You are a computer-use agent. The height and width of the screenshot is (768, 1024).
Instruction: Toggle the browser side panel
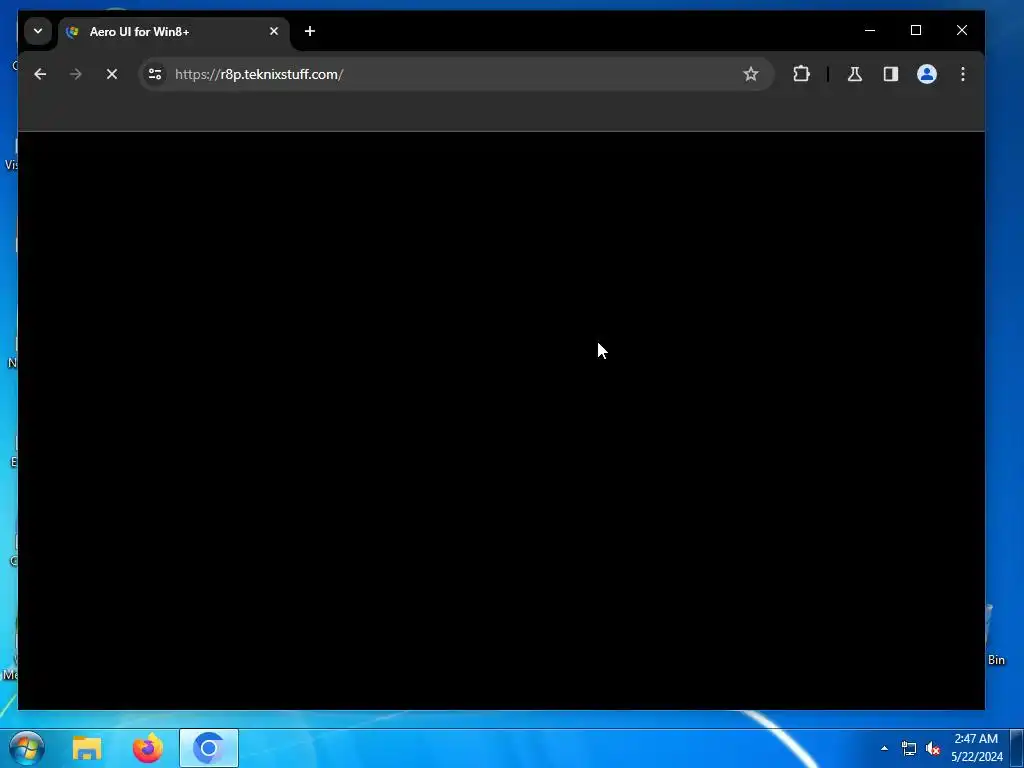tap(891, 74)
